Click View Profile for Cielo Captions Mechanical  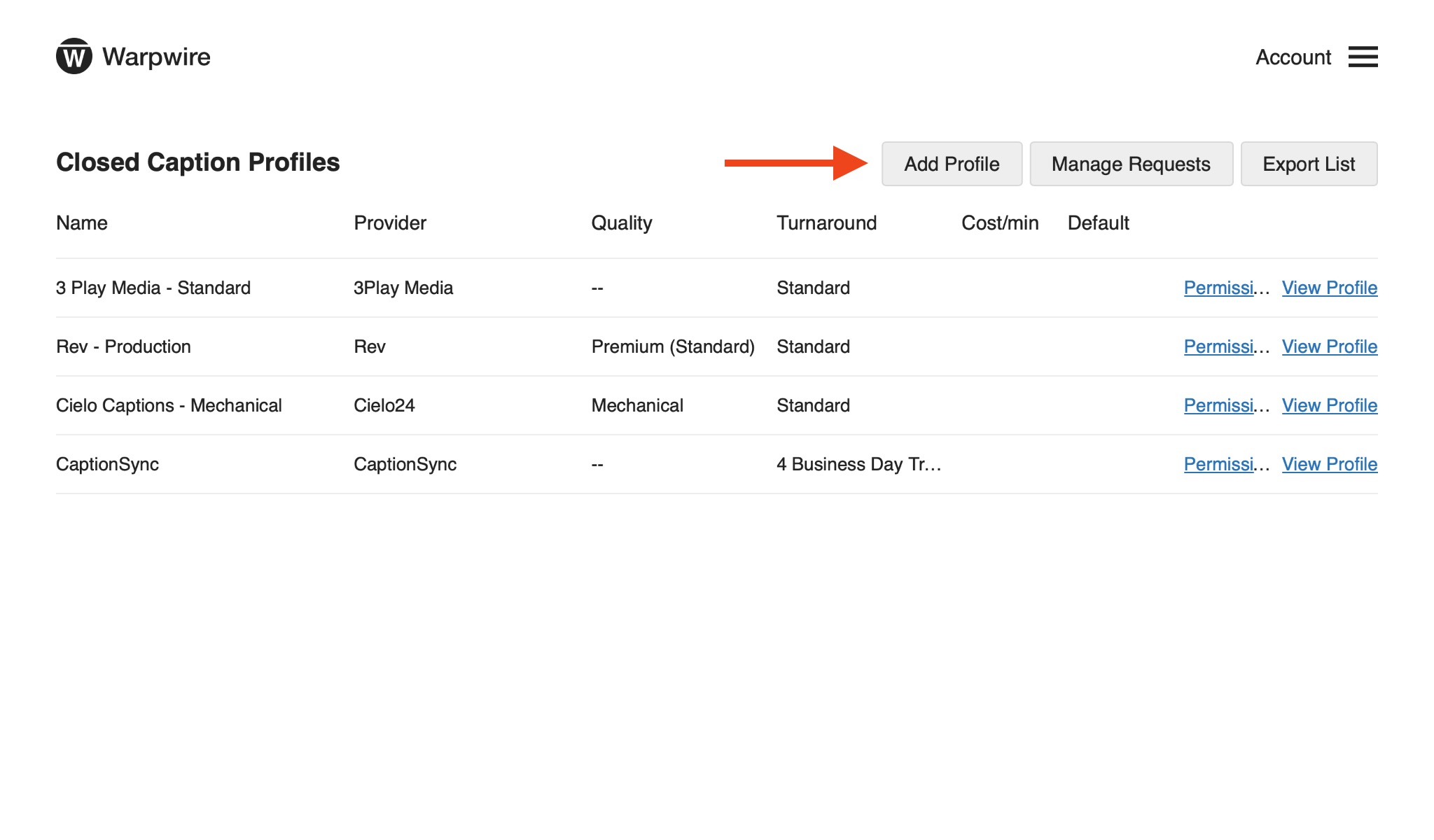(1330, 405)
